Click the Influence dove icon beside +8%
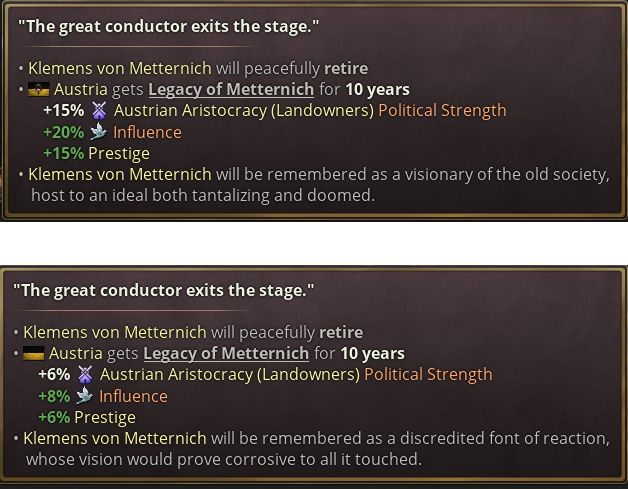Screen dimensions: 628x489 (x=85, y=396)
